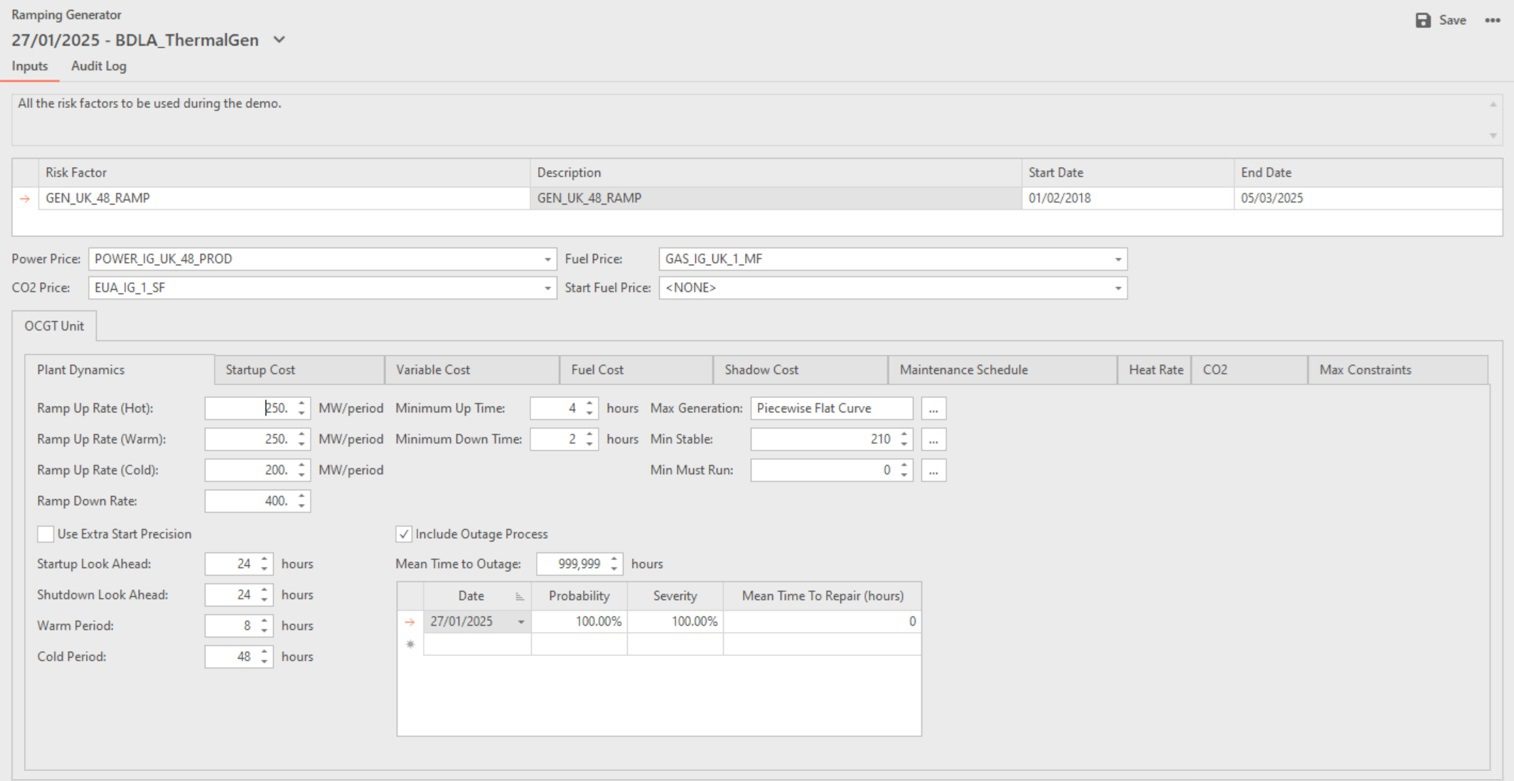Click the 01/02/2018 start date cell
1514x781 pixels.
click(1127, 198)
